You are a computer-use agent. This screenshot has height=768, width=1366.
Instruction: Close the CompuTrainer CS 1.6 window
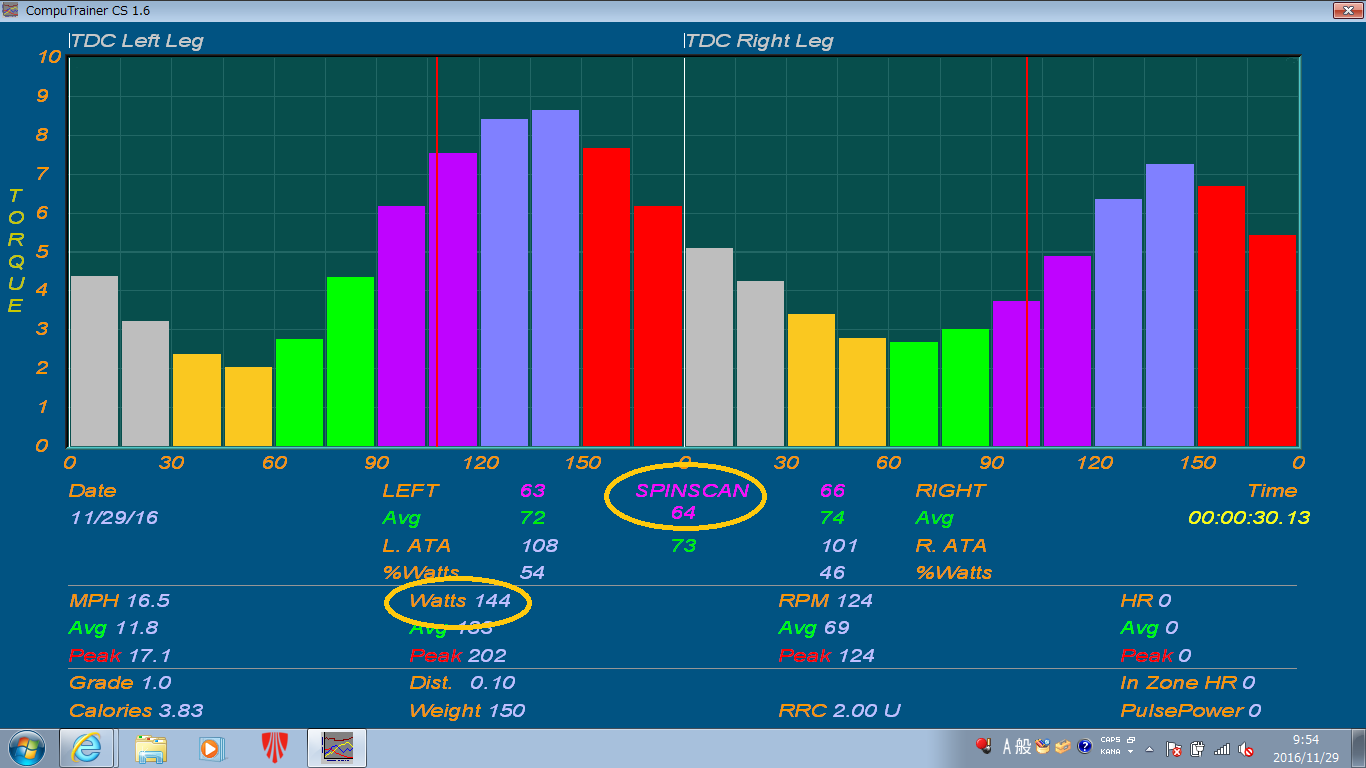[x=1346, y=9]
